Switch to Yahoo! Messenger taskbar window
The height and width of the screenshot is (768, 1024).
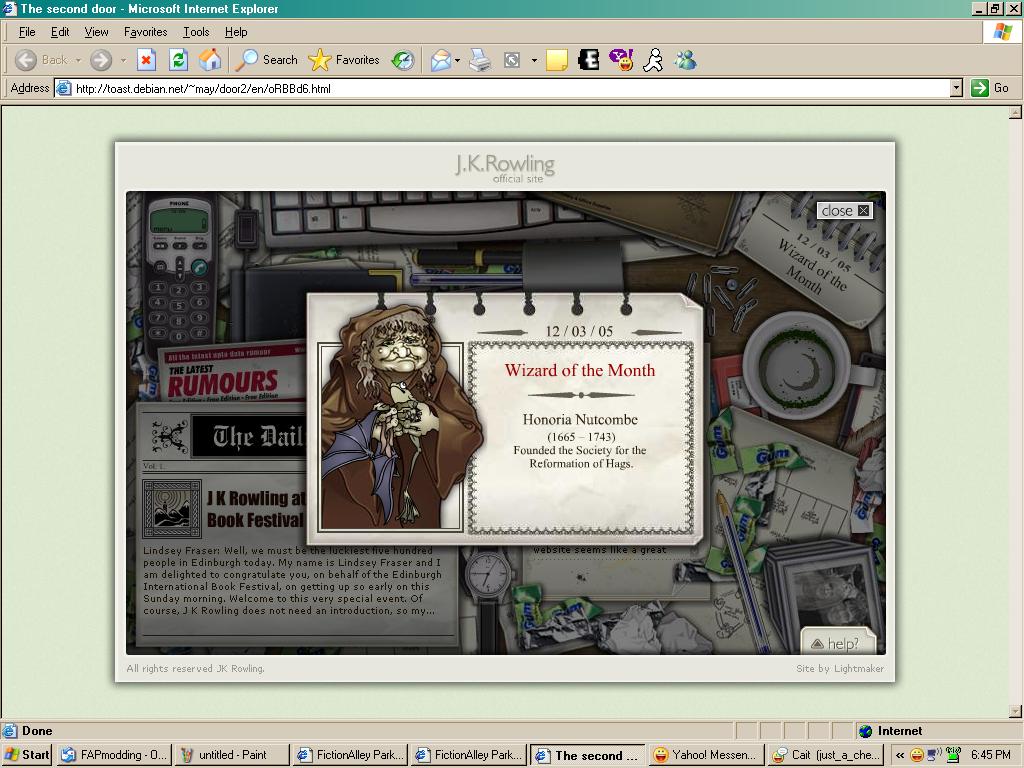click(x=705, y=755)
